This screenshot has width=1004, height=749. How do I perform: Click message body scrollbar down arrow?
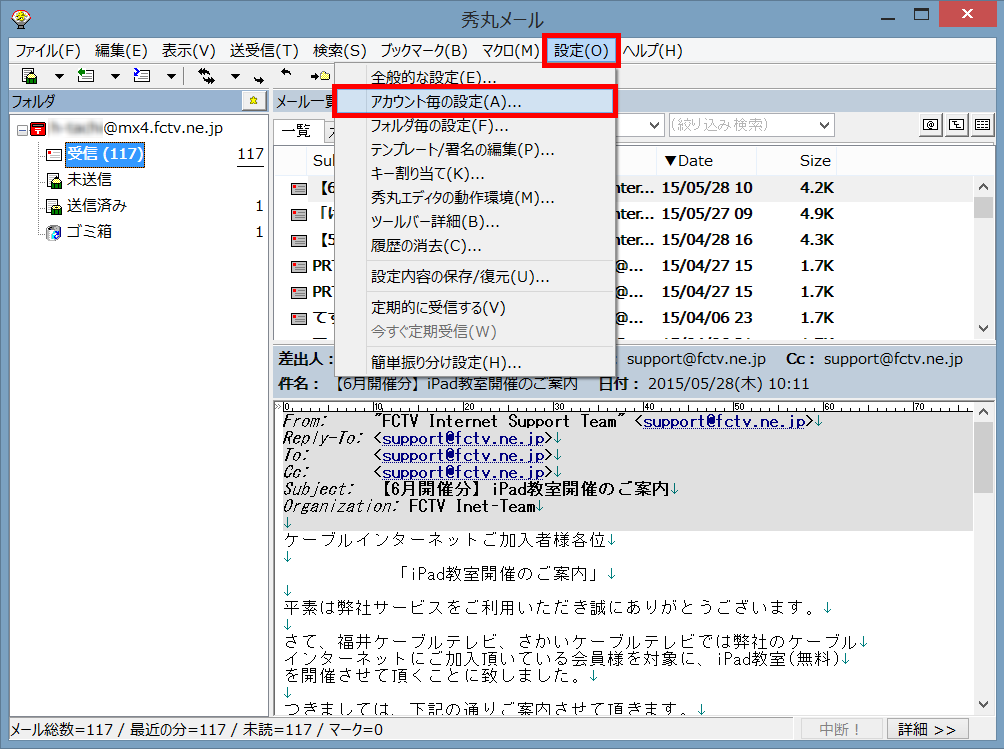coord(984,705)
